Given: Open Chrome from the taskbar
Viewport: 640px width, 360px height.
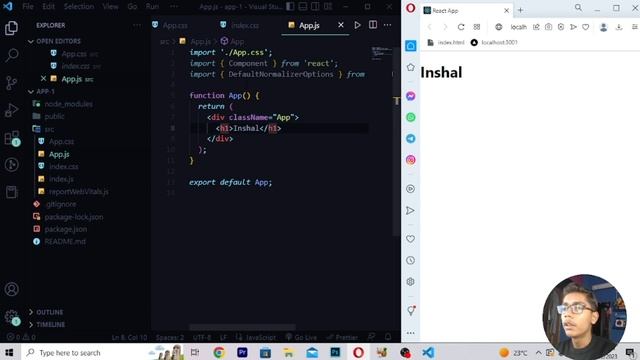Looking at the screenshot, I should (219, 352).
